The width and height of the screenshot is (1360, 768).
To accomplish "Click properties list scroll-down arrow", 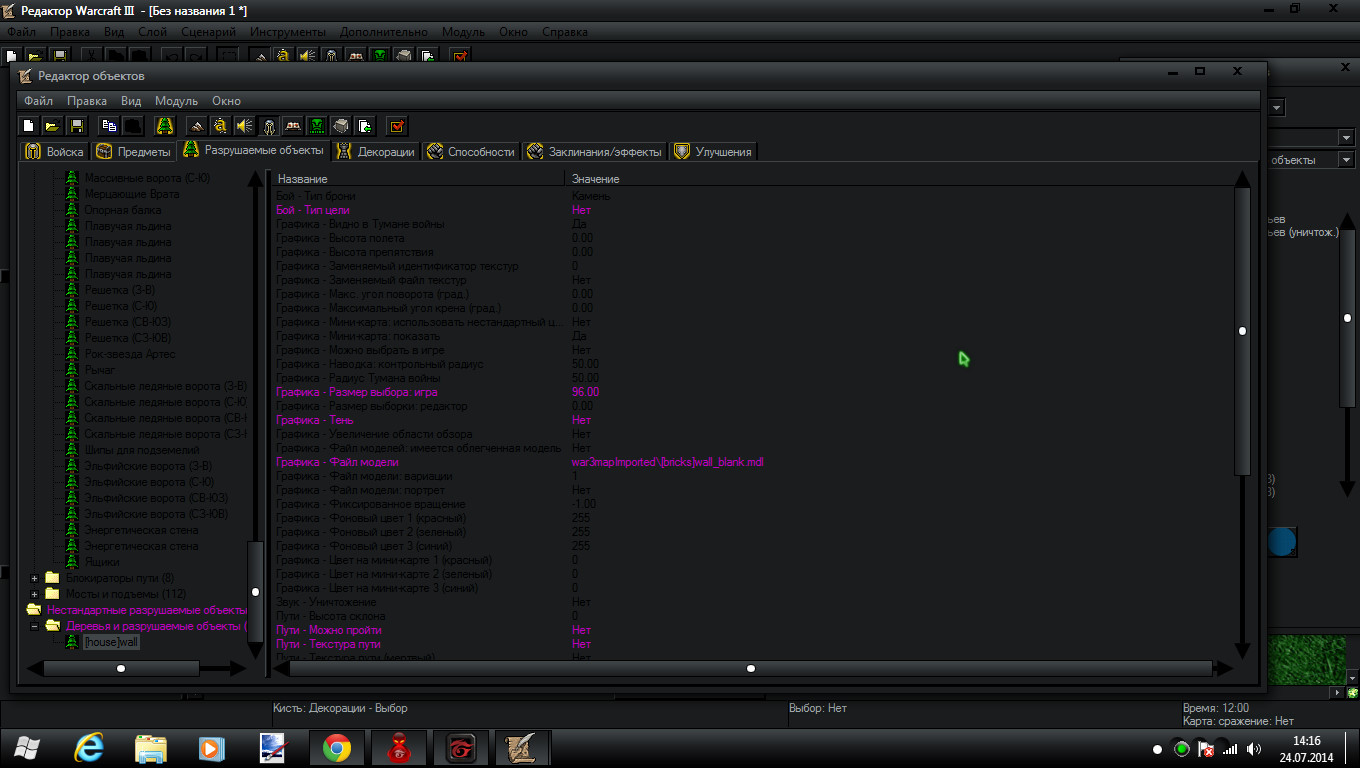I will click(1242, 650).
